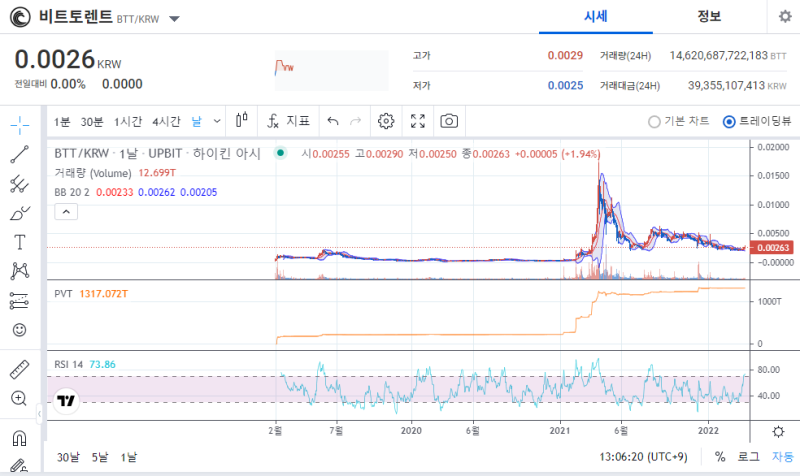This screenshot has height=476, width=800.
Task: Activate the zoom in tool
Action: point(19,398)
